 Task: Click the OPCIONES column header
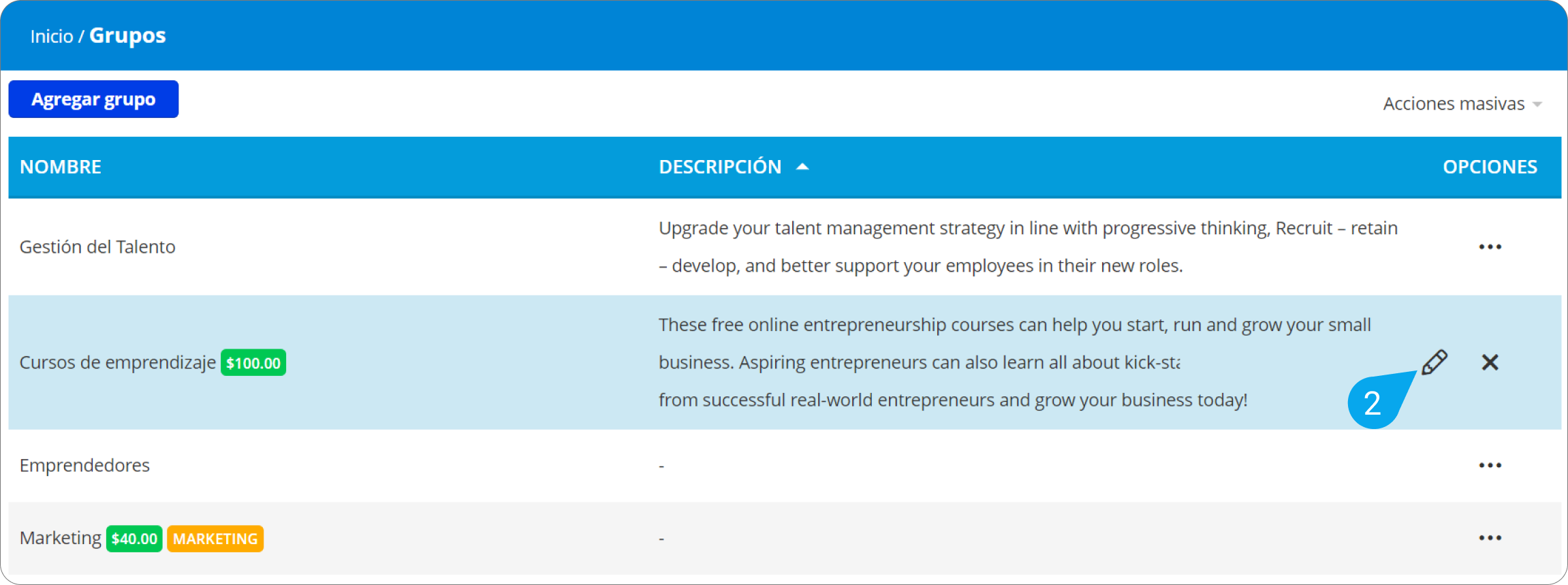(1490, 167)
